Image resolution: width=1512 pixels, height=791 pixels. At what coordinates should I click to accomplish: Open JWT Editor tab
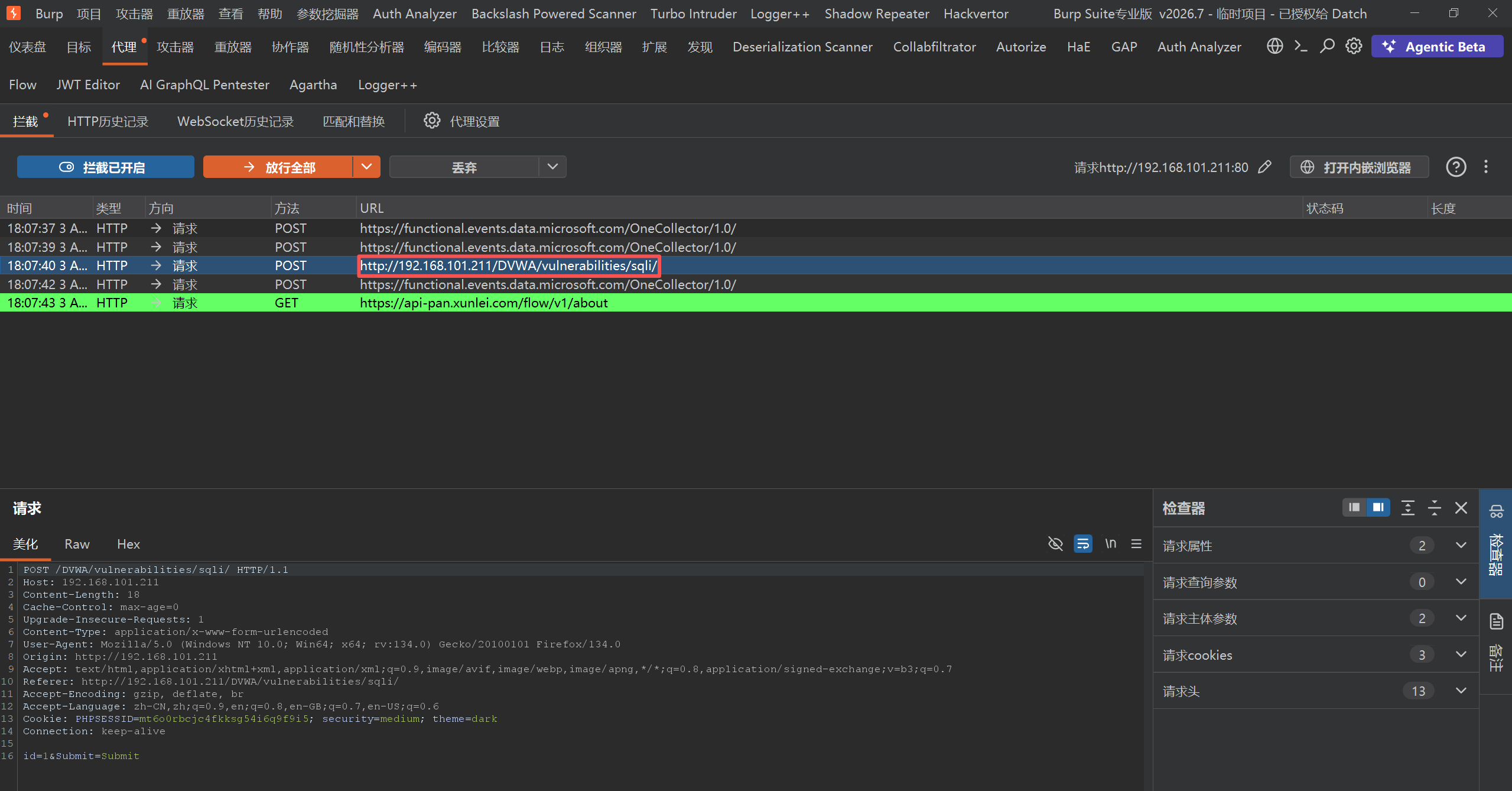(x=88, y=85)
